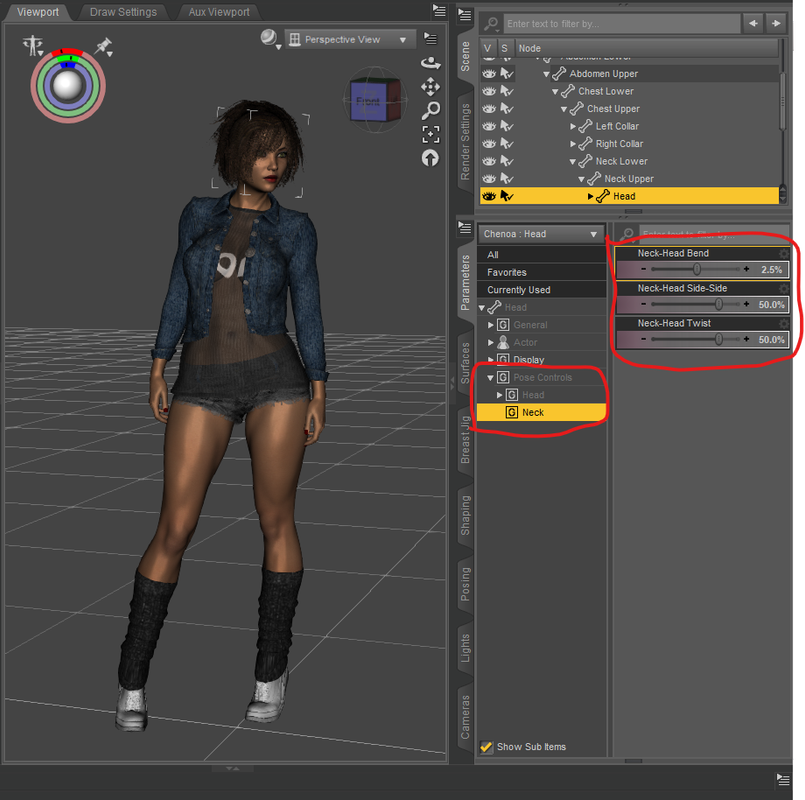
Task: Expand the General parameter group
Action: [x=490, y=325]
